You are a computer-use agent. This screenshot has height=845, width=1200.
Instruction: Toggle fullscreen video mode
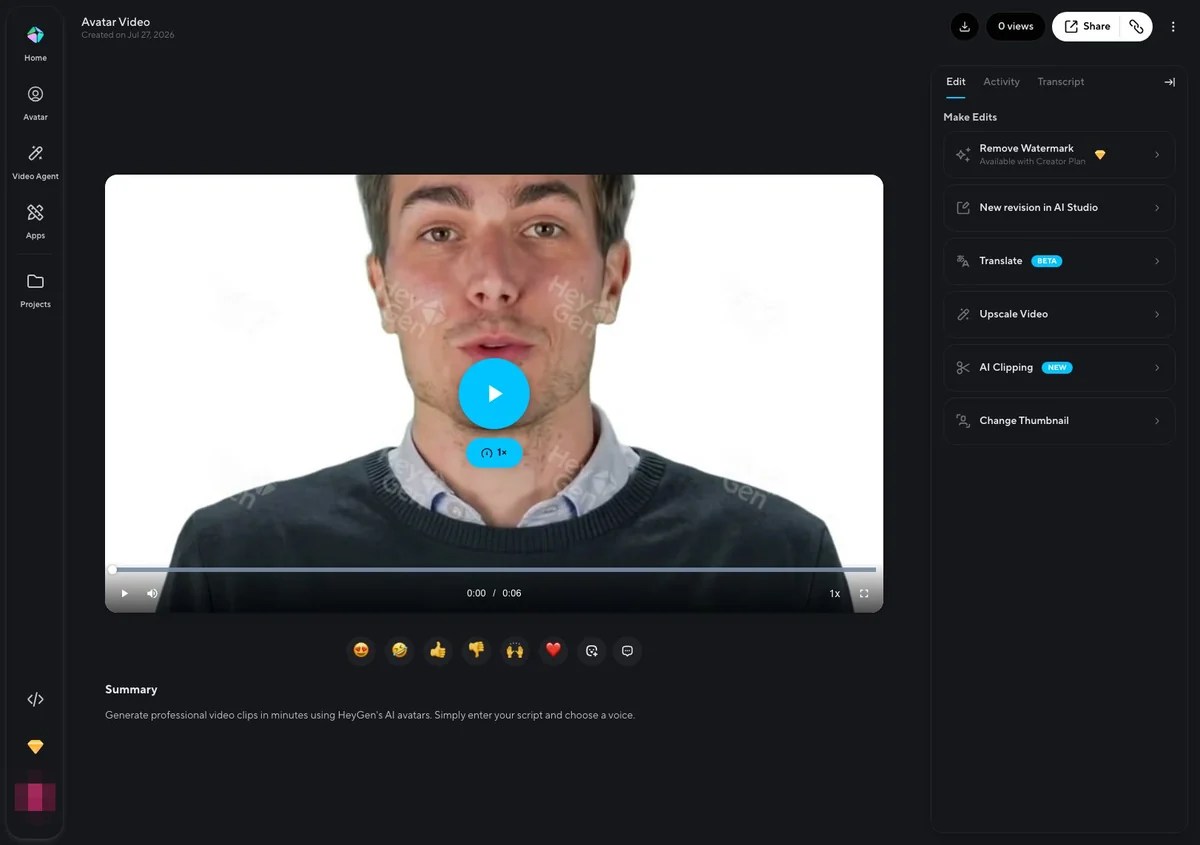[x=864, y=593]
